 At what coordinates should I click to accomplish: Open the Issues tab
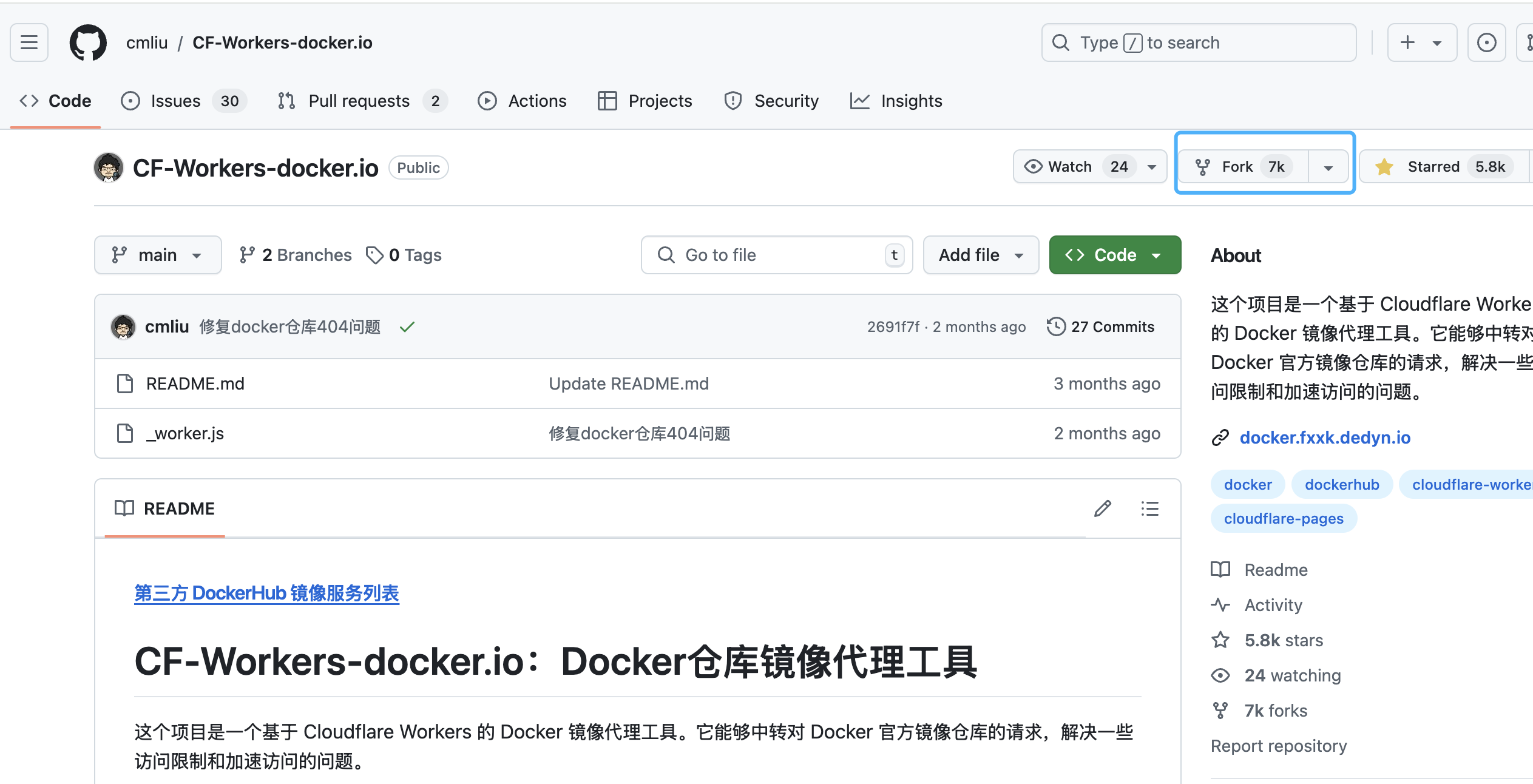(x=183, y=101)
